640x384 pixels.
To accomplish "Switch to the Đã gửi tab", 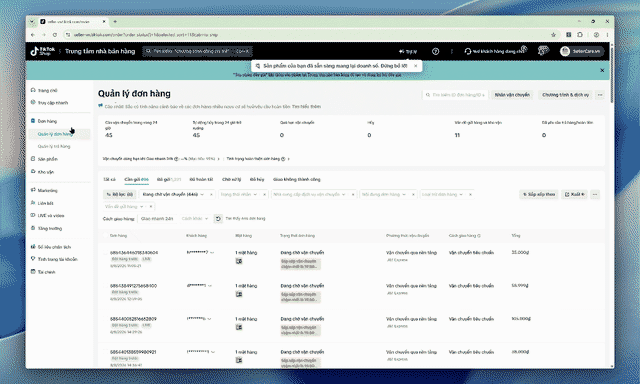I will coord(169,180).
